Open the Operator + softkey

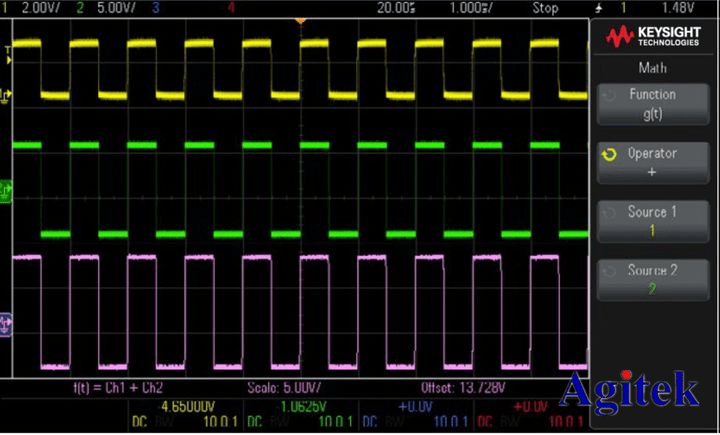[652, 163]
